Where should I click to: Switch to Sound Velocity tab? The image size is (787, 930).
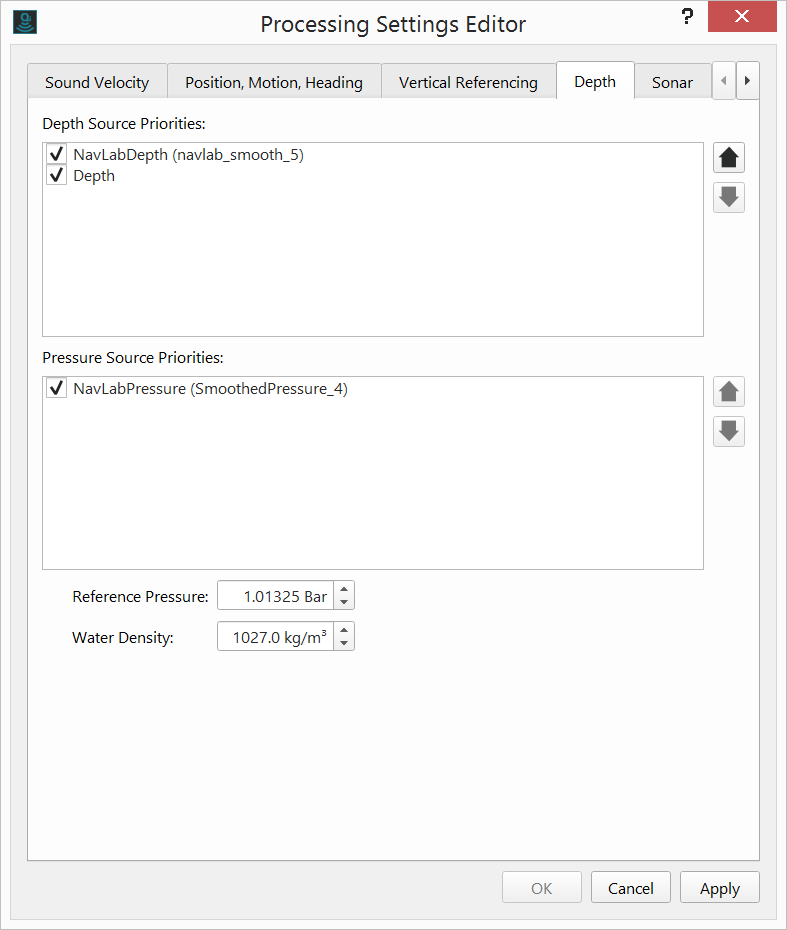(x=97, y=82)
